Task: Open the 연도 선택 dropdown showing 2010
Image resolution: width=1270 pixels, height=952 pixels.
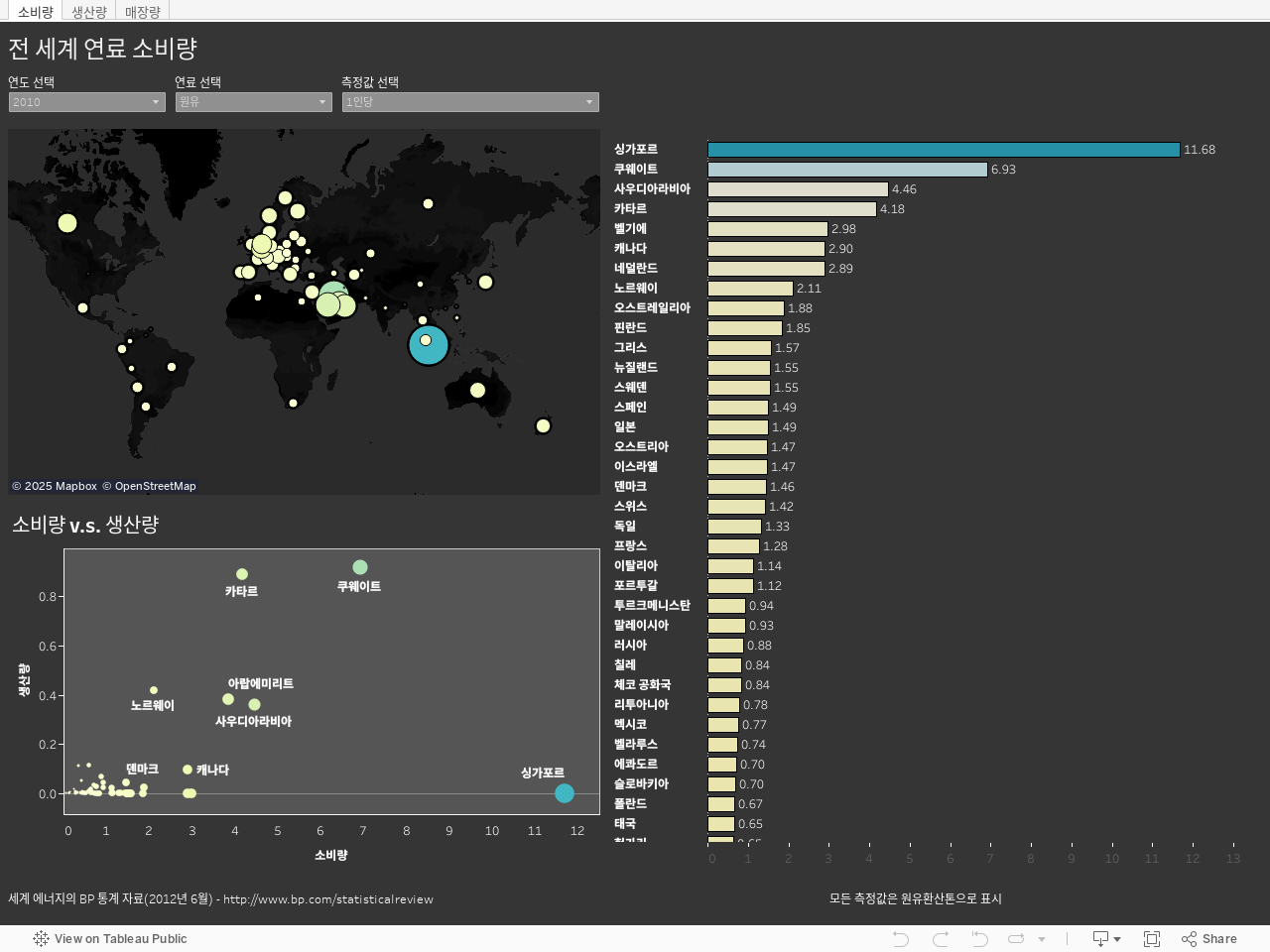Action: pos(87,102)
